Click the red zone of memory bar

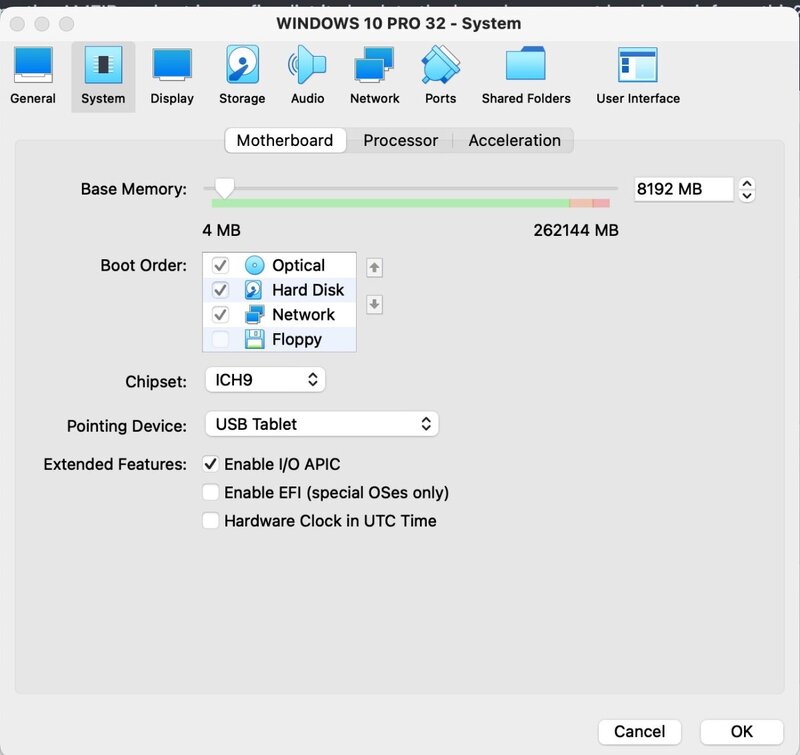click(x=601, y=204)
